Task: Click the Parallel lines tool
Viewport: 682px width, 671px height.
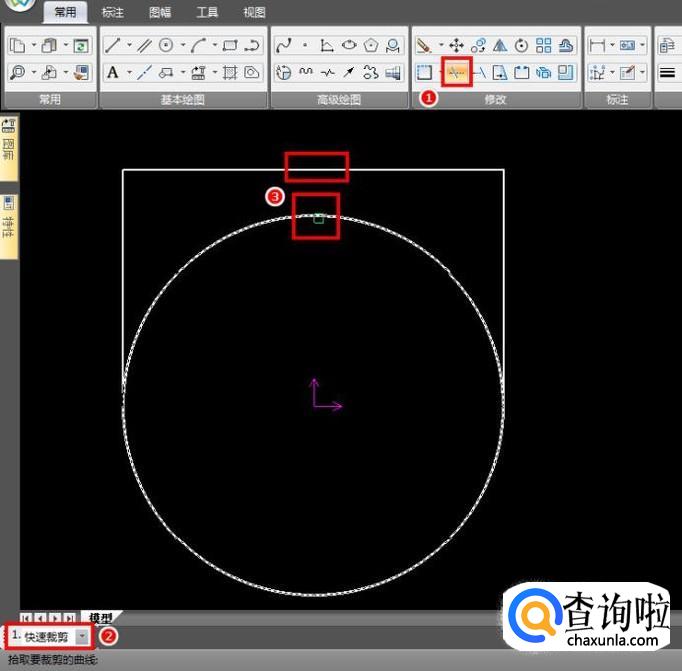Action: (144, 45)
